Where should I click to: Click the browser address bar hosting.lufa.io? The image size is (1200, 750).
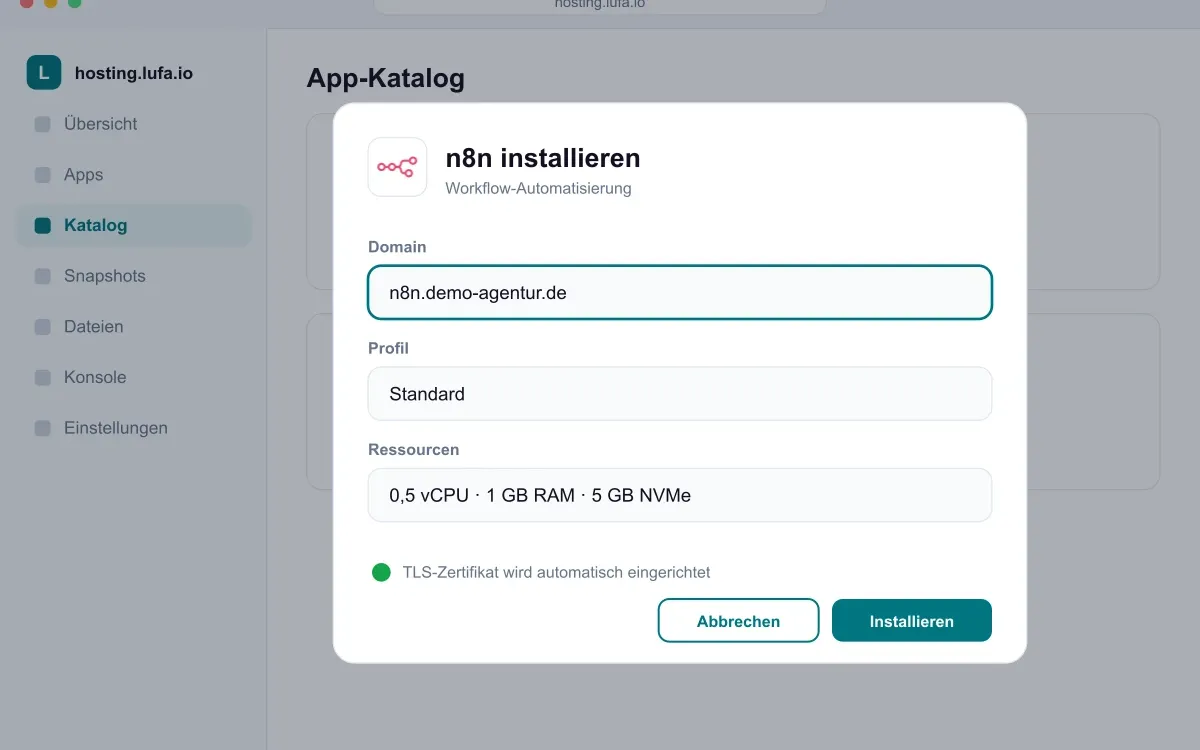600,5
